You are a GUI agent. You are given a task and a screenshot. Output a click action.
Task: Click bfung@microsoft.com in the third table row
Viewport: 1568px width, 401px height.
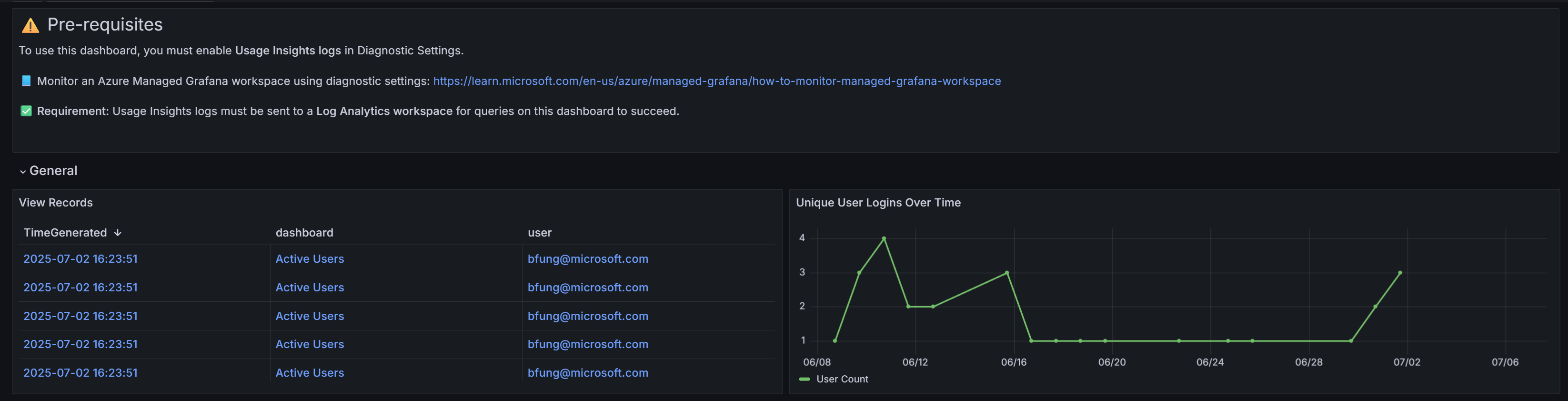pos(587,316)
